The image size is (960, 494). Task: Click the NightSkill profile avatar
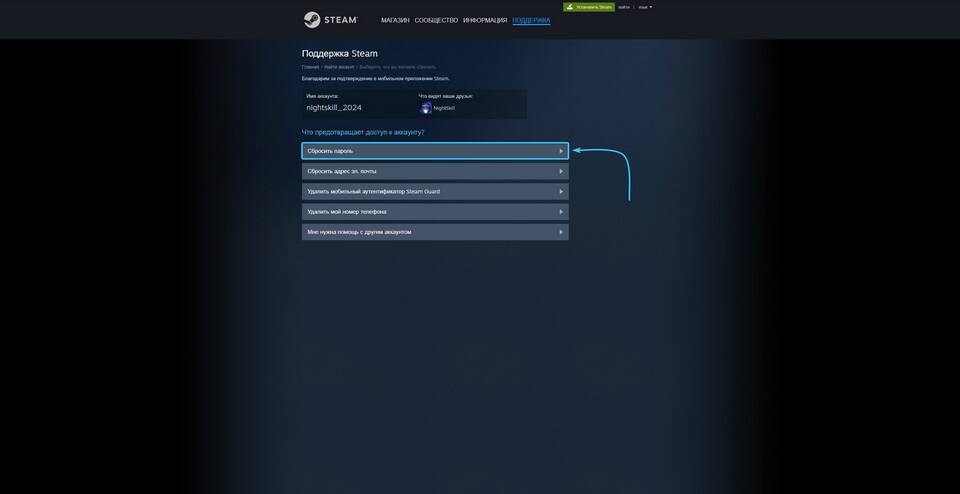tap(426, 108)
